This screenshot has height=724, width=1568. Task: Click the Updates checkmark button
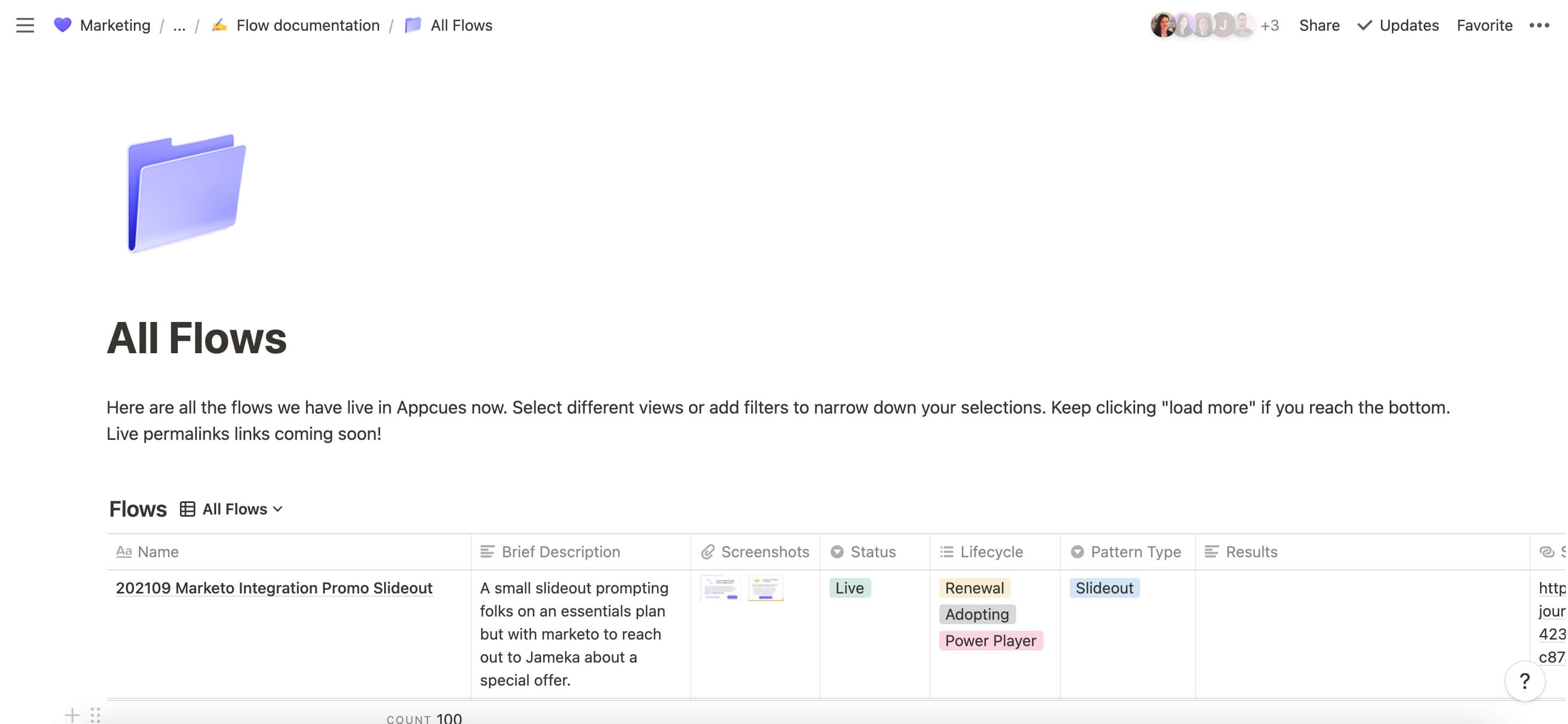click(x=1398, y=25)
